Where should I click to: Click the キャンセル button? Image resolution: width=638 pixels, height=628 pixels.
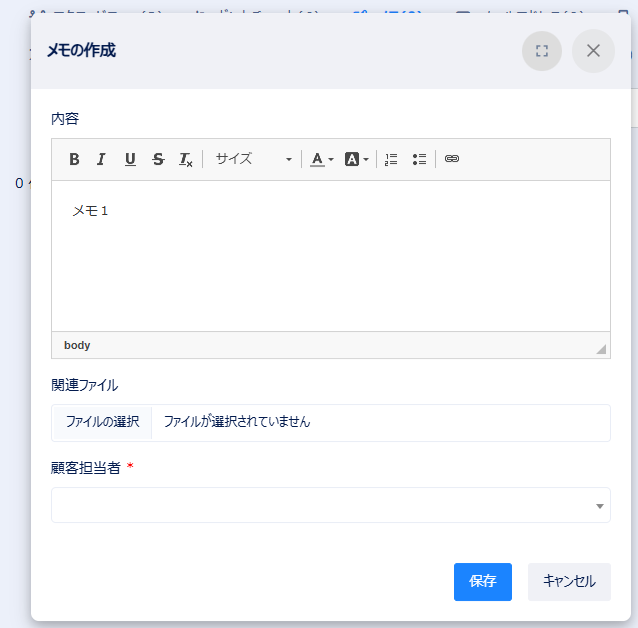[x=569, y=581]
